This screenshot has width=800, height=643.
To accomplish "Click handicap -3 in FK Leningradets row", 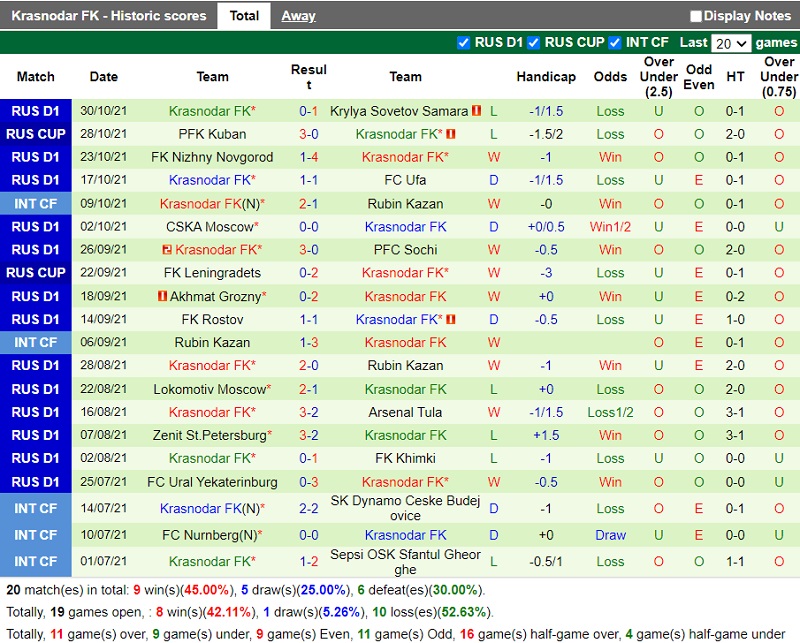I will click(546, 273).
